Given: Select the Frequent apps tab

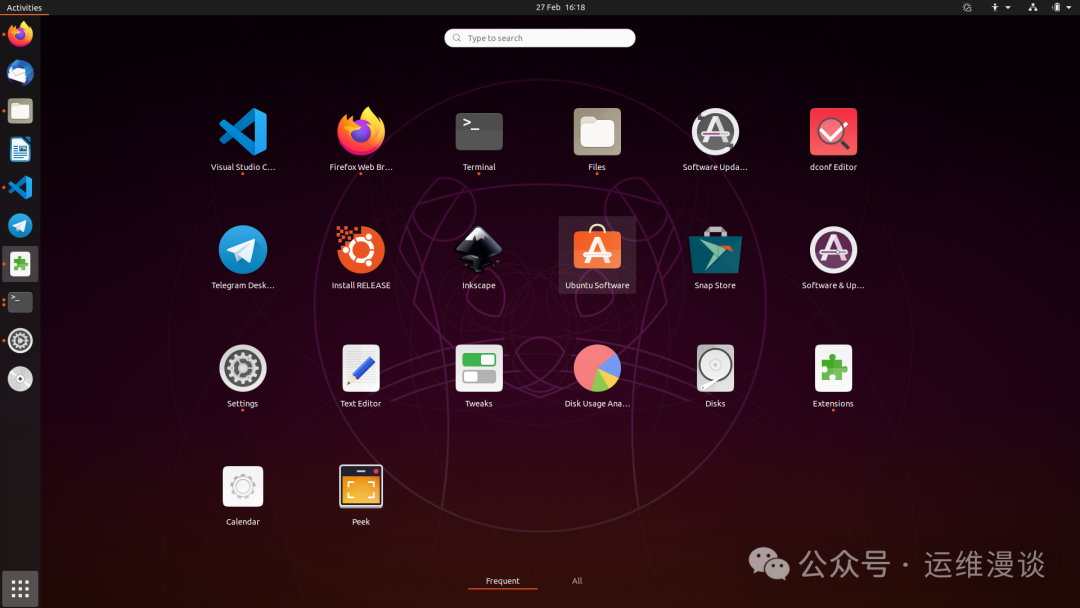Looking at the screenshot, I should [502, 581].
